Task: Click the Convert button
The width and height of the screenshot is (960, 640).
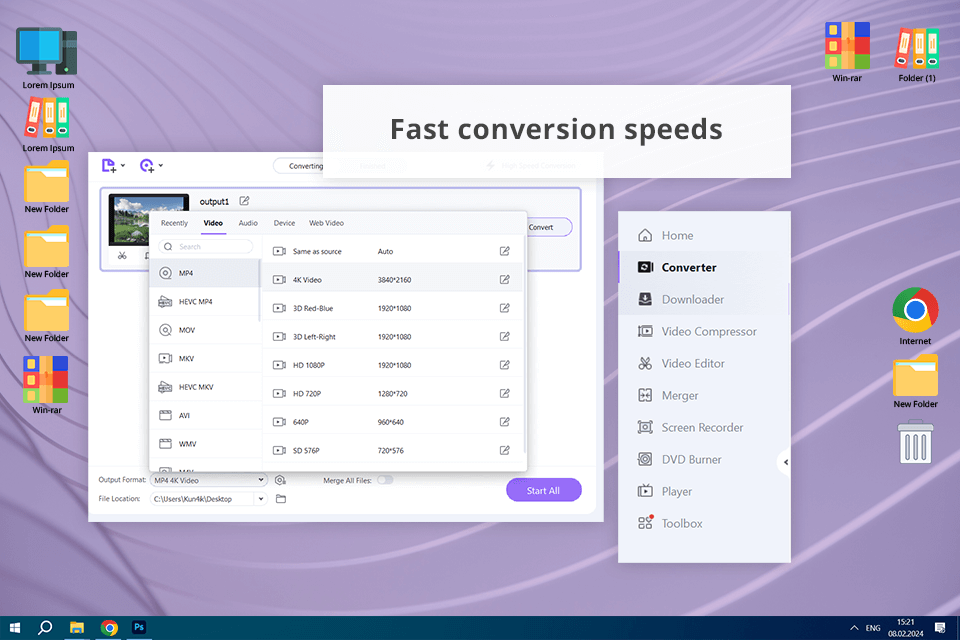Action: point(549,227)
